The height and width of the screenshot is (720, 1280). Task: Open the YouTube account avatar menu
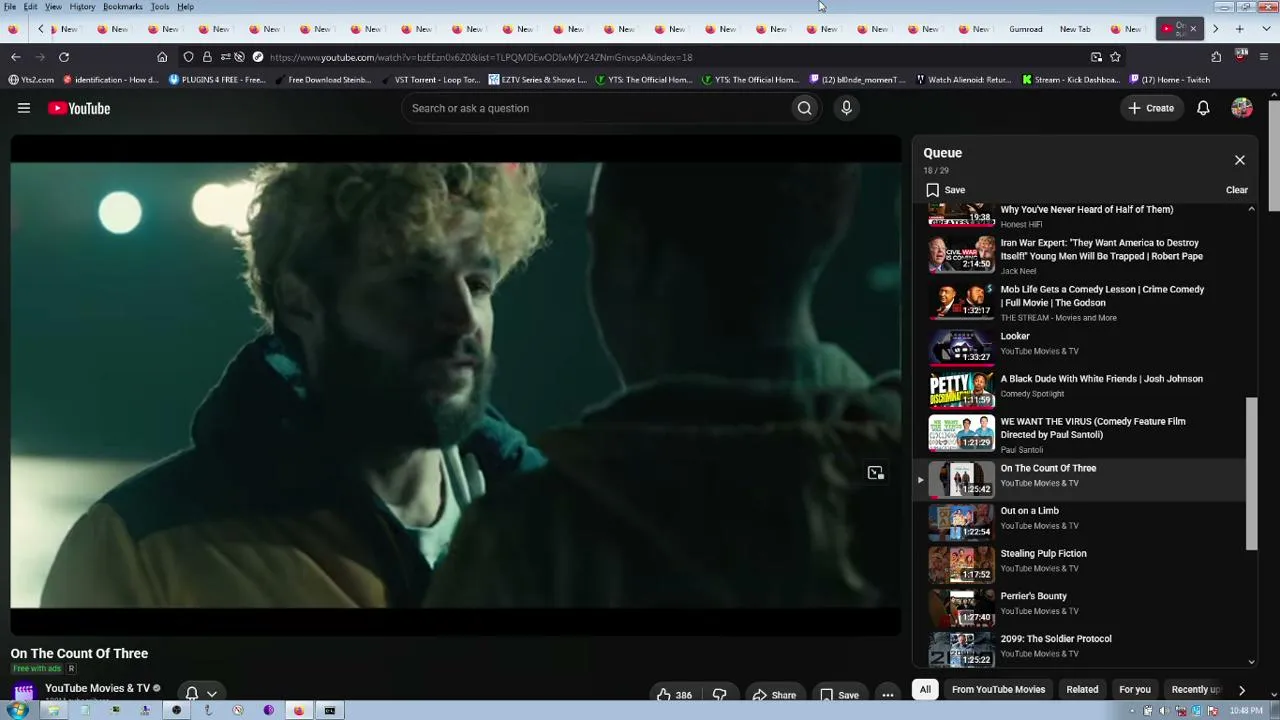pos(1242,108)
